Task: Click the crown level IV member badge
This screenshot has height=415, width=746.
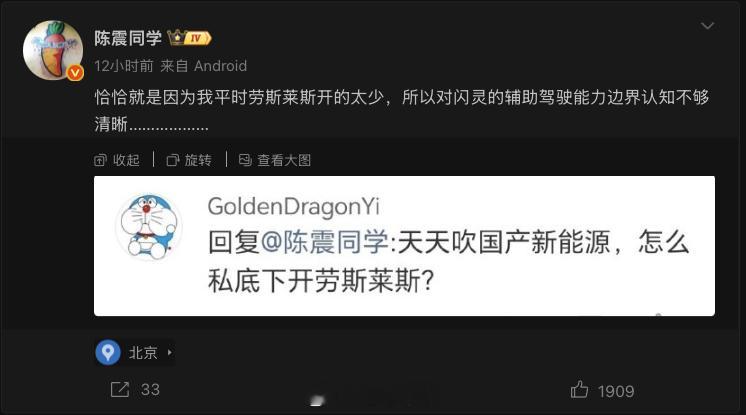Action: point(189,38)
